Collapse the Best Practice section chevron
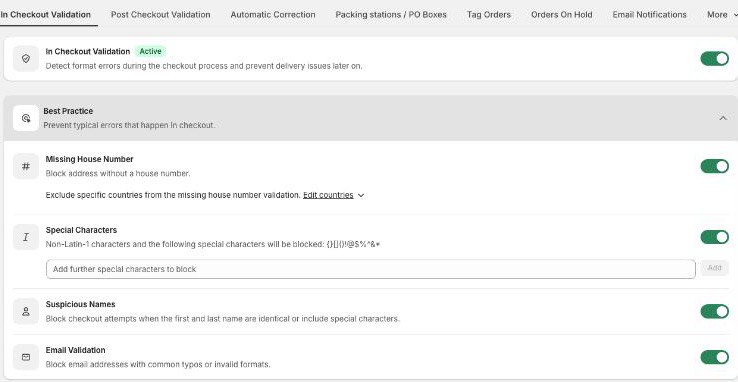 [x=723, y=118]
